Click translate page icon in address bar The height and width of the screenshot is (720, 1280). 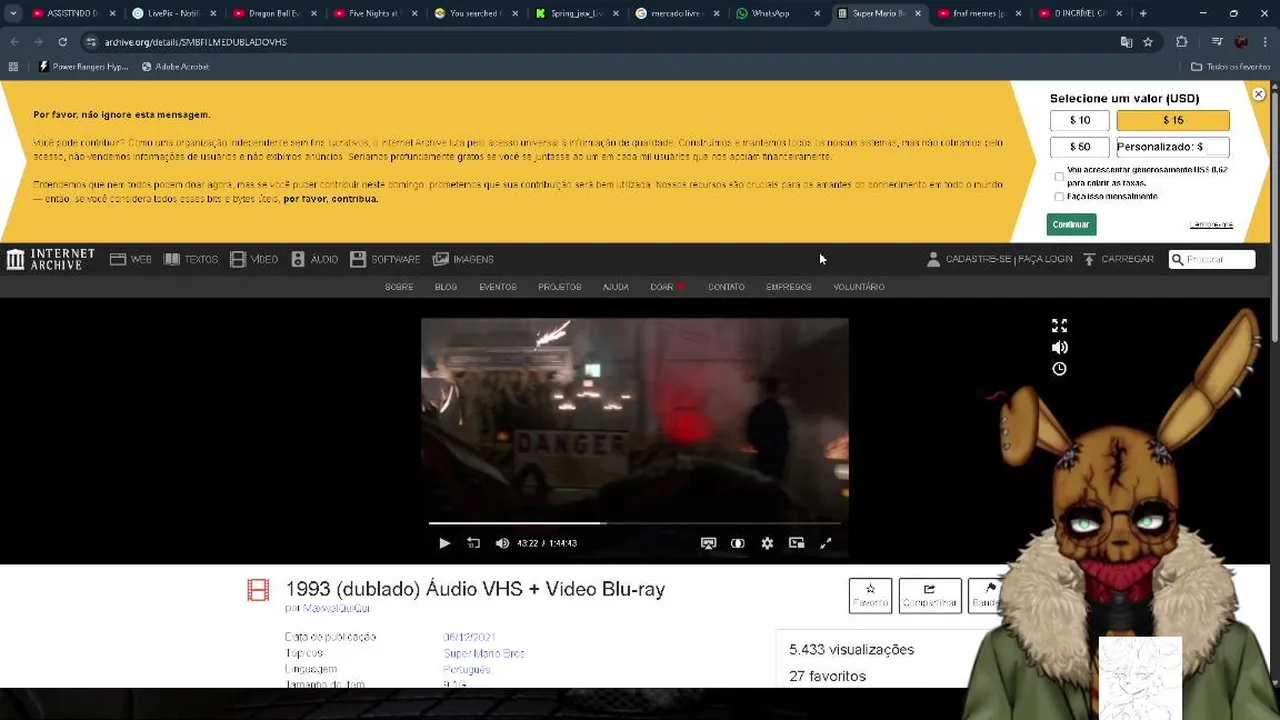(x=1126, y=42)
